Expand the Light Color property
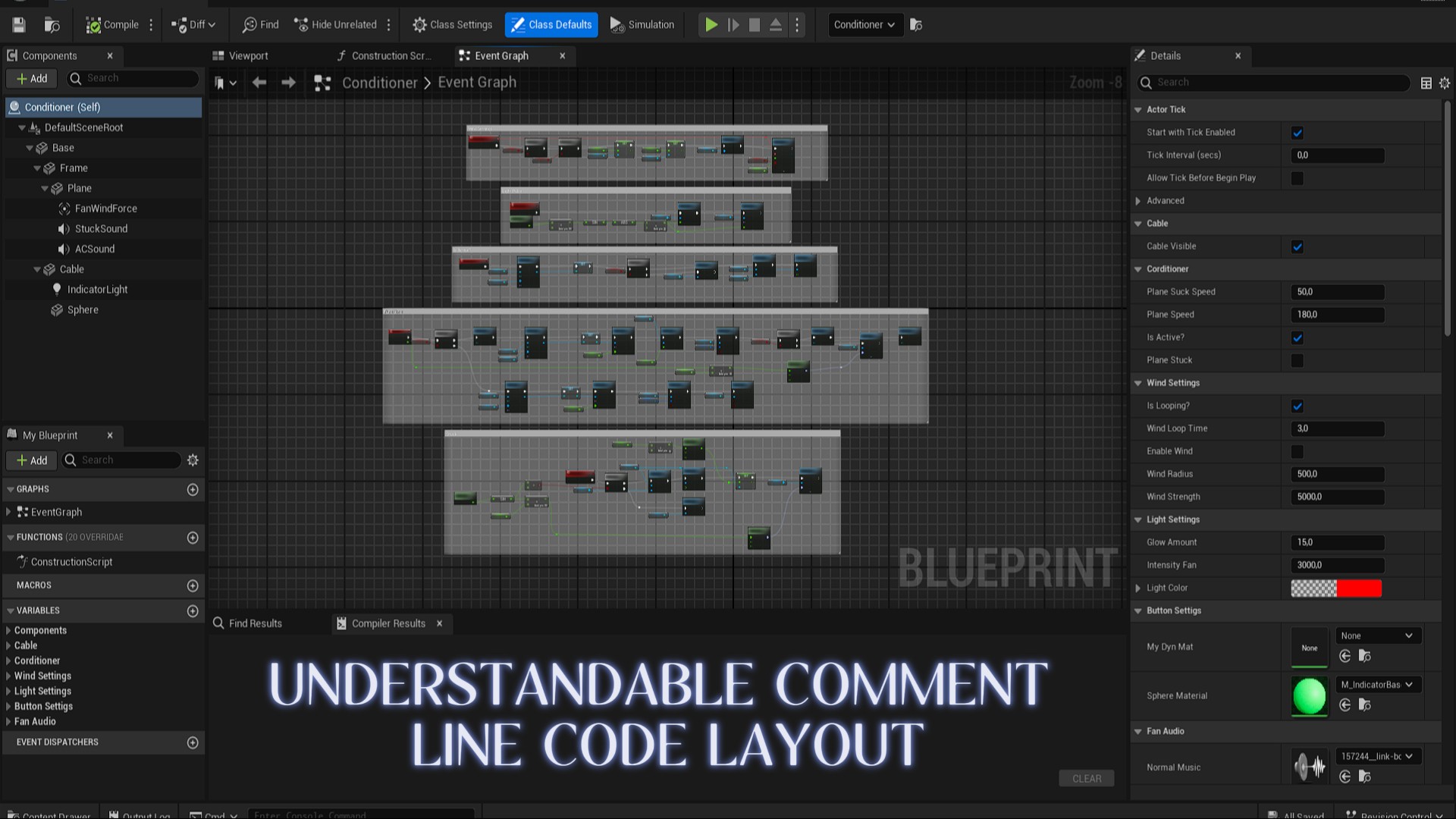 1138,588
